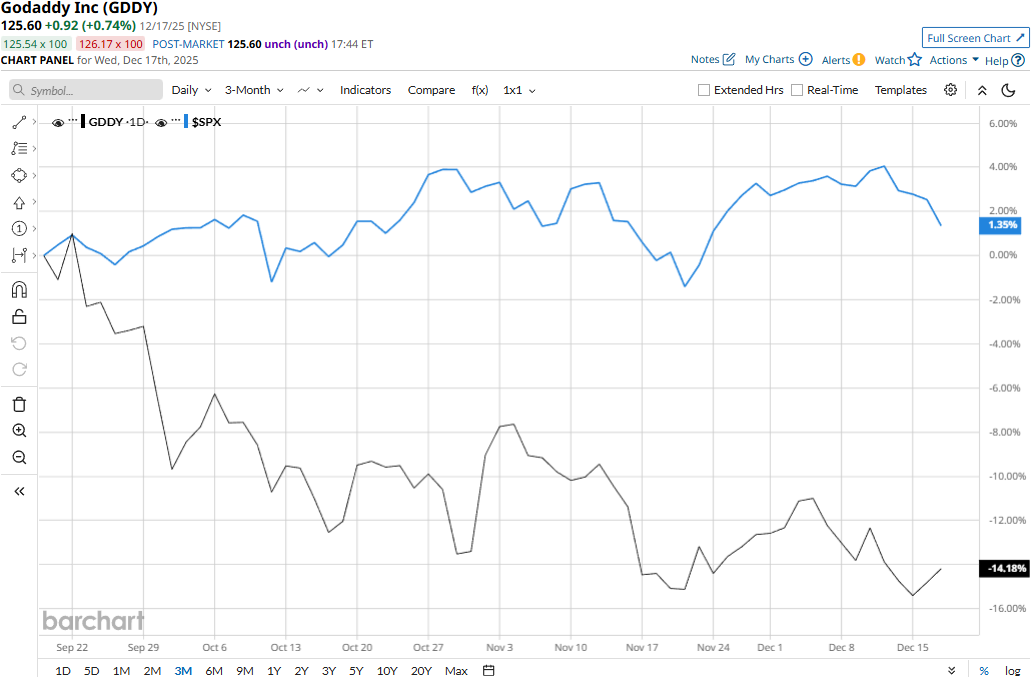
Task: Open the 1x1 grid layout dropdown
Action: tap(519, 90)
